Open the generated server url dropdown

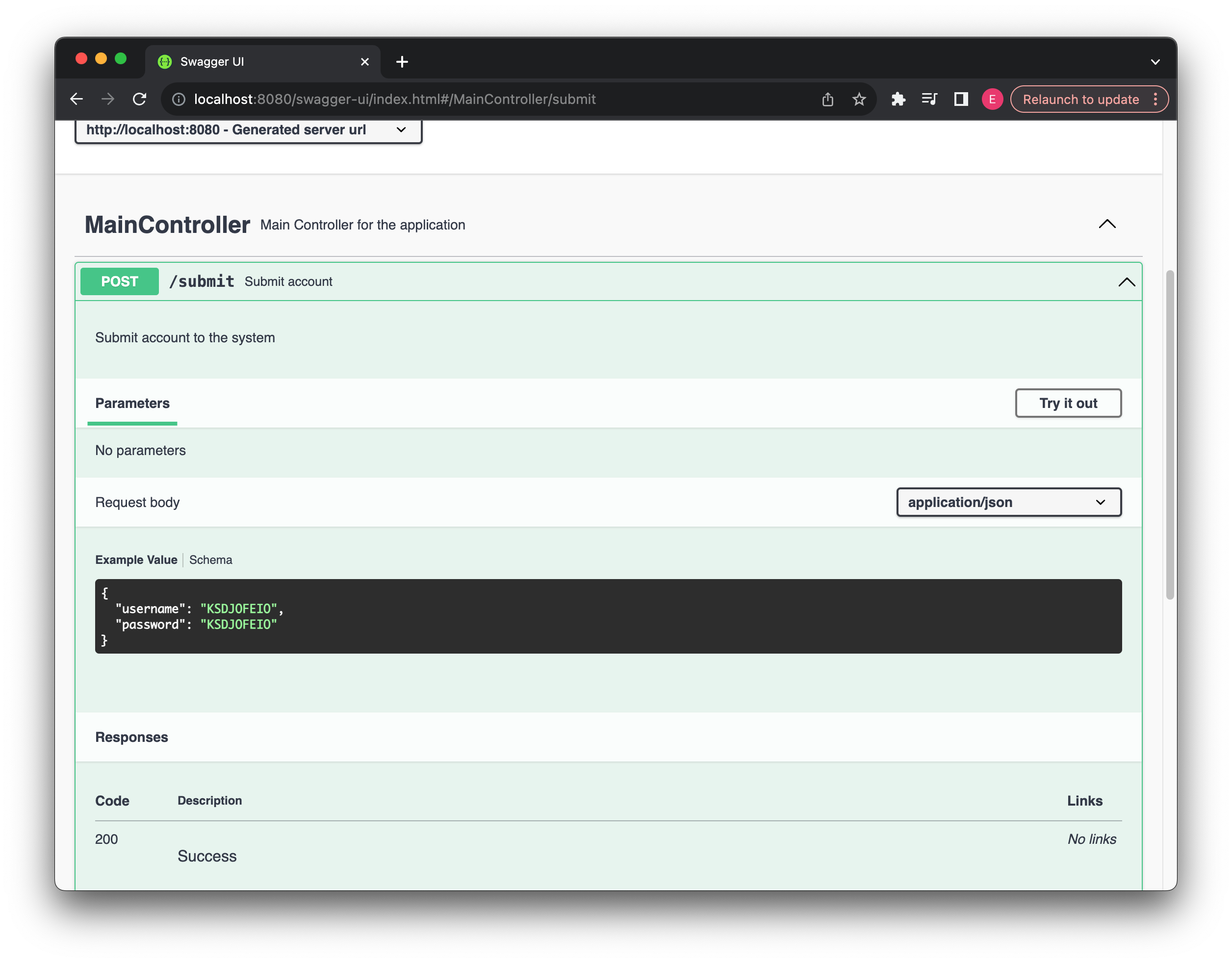[248, 129]
